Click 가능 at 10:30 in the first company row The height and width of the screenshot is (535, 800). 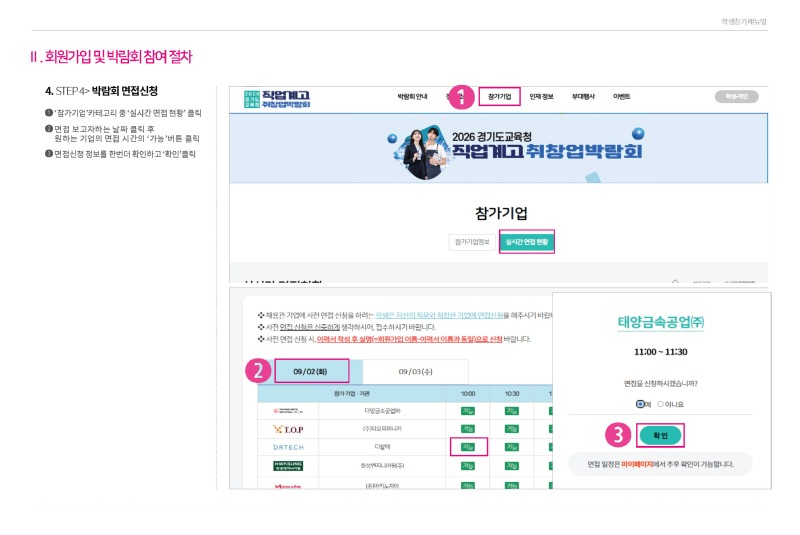click(x=512, y=411)
